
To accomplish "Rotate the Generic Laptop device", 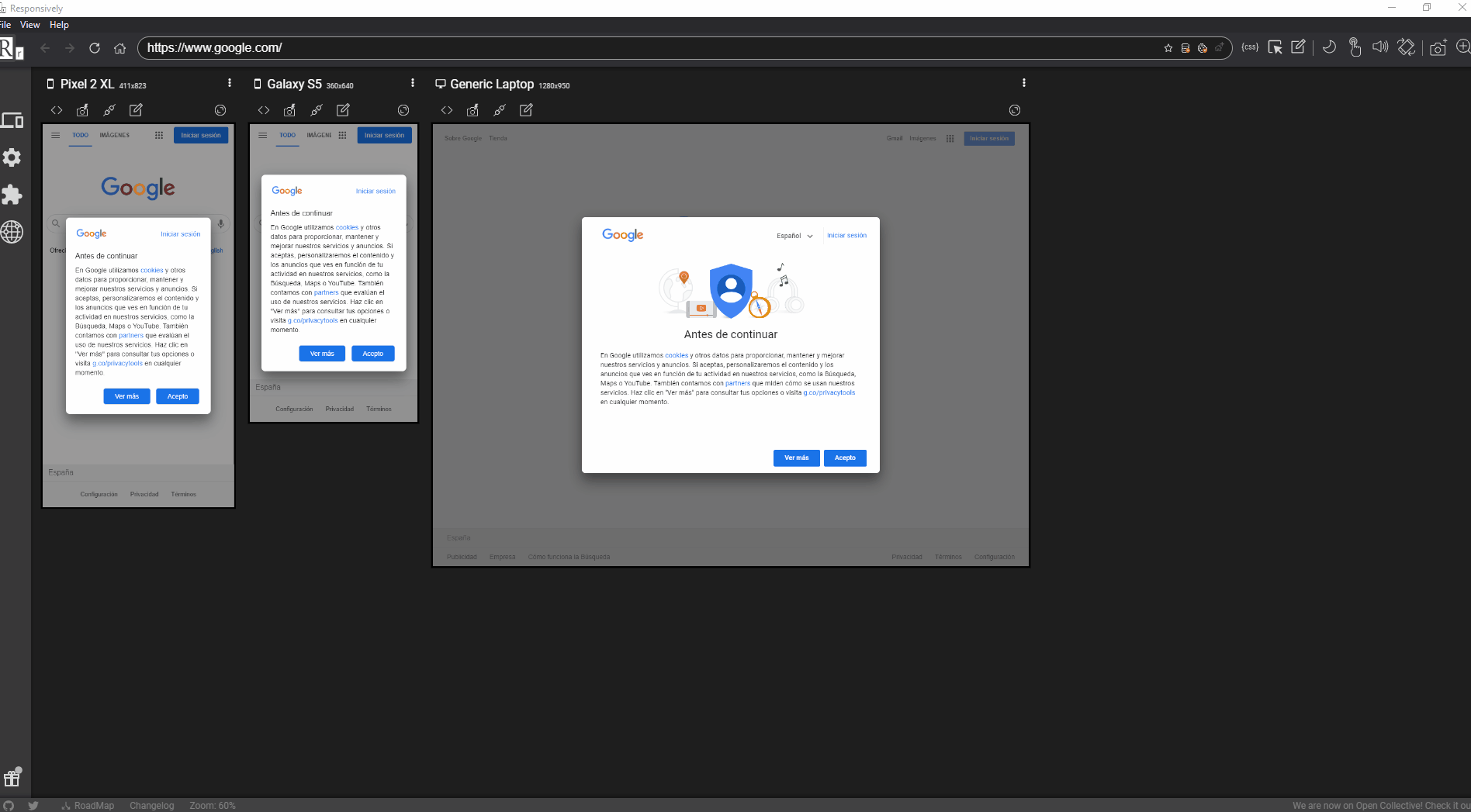I will [1015, 110].
